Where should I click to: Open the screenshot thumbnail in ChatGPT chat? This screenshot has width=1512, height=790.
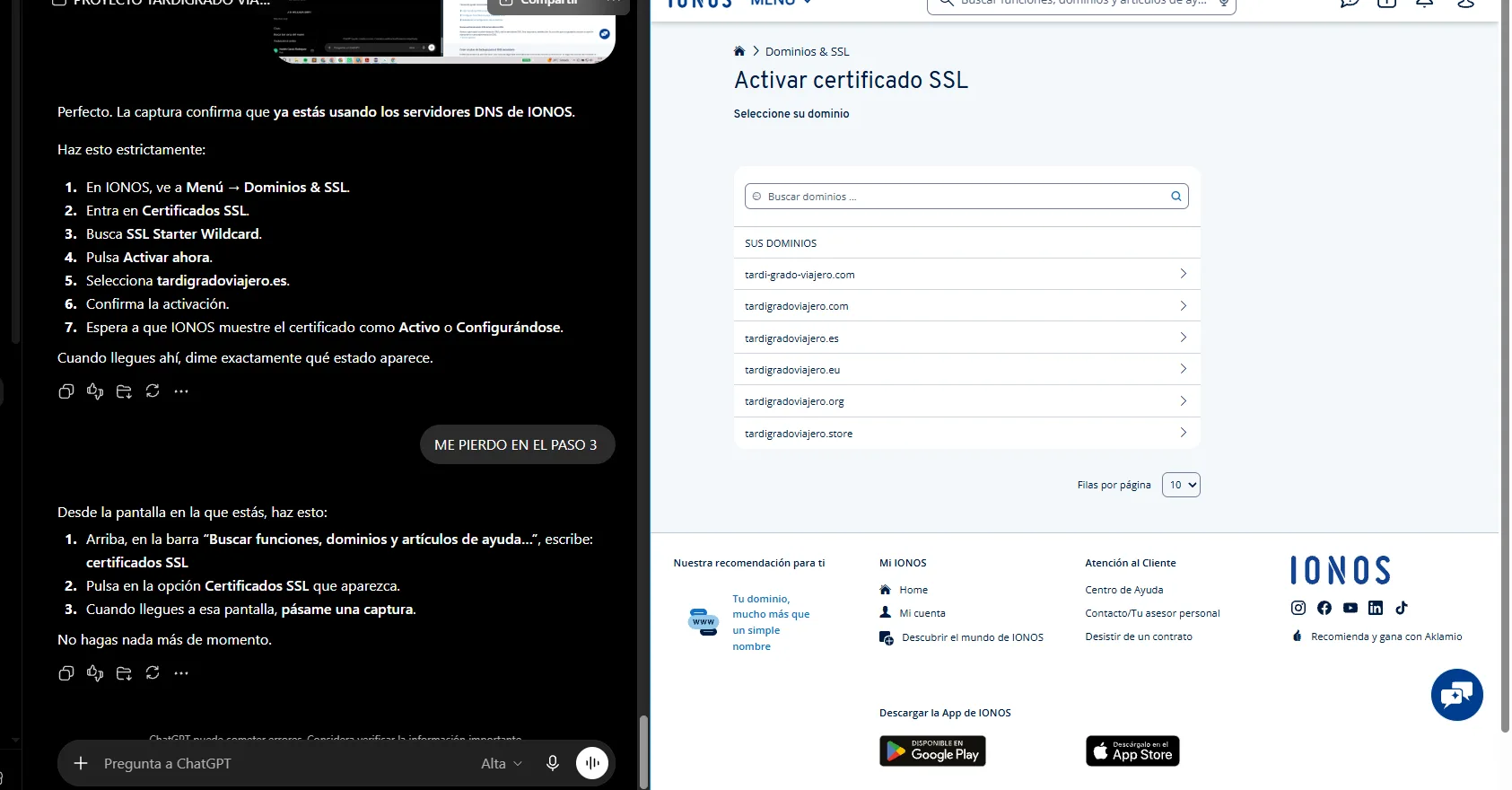point(444,32)
